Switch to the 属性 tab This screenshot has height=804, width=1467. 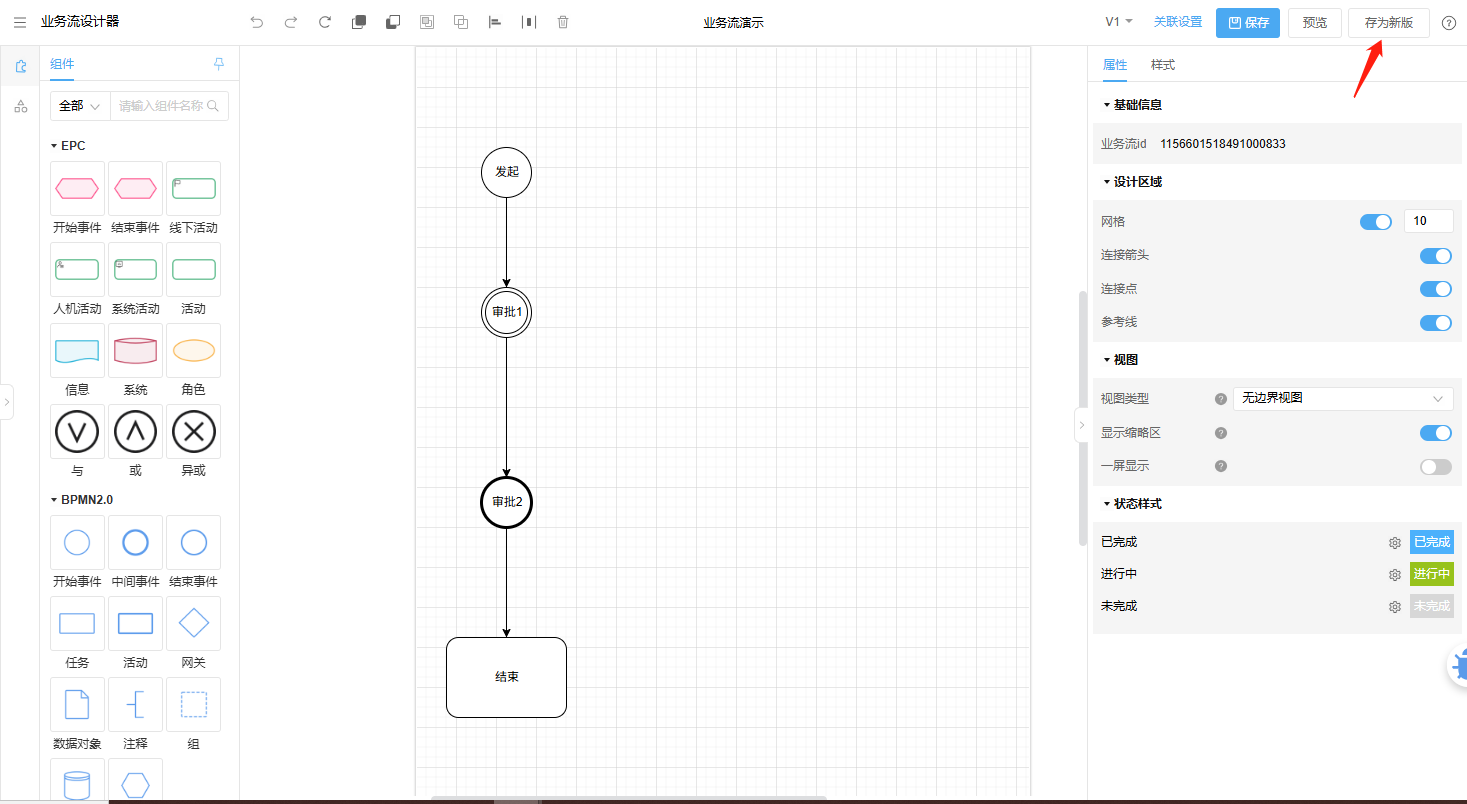coord(1115,65)
